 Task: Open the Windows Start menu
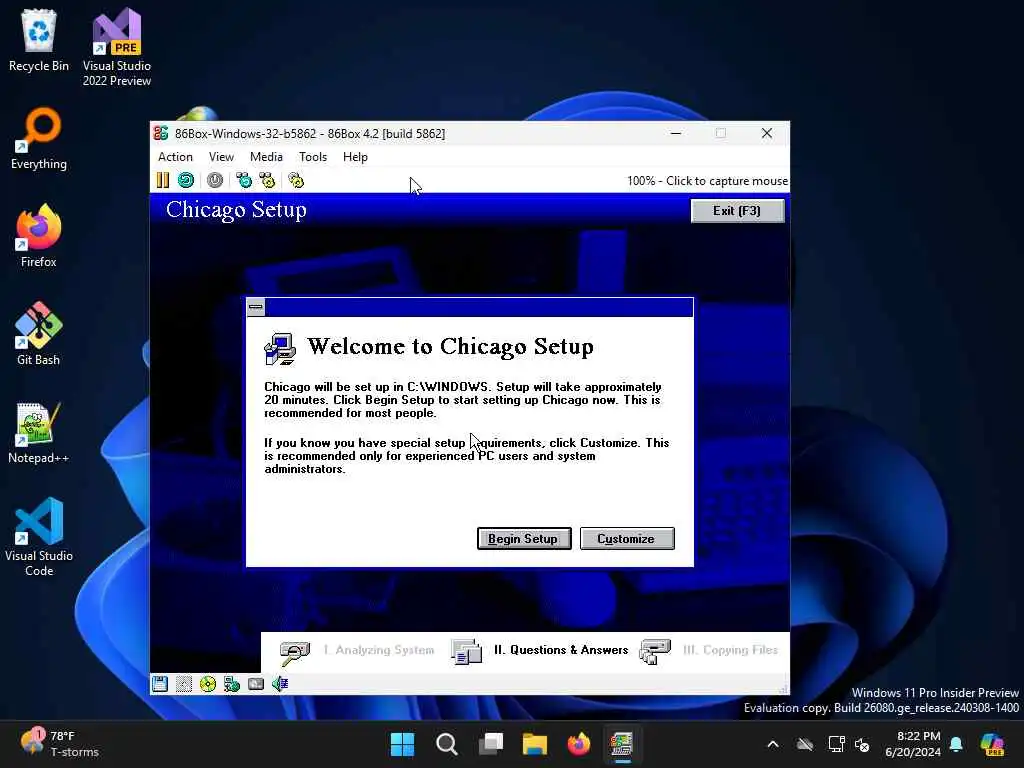click(x=402, y=744)
